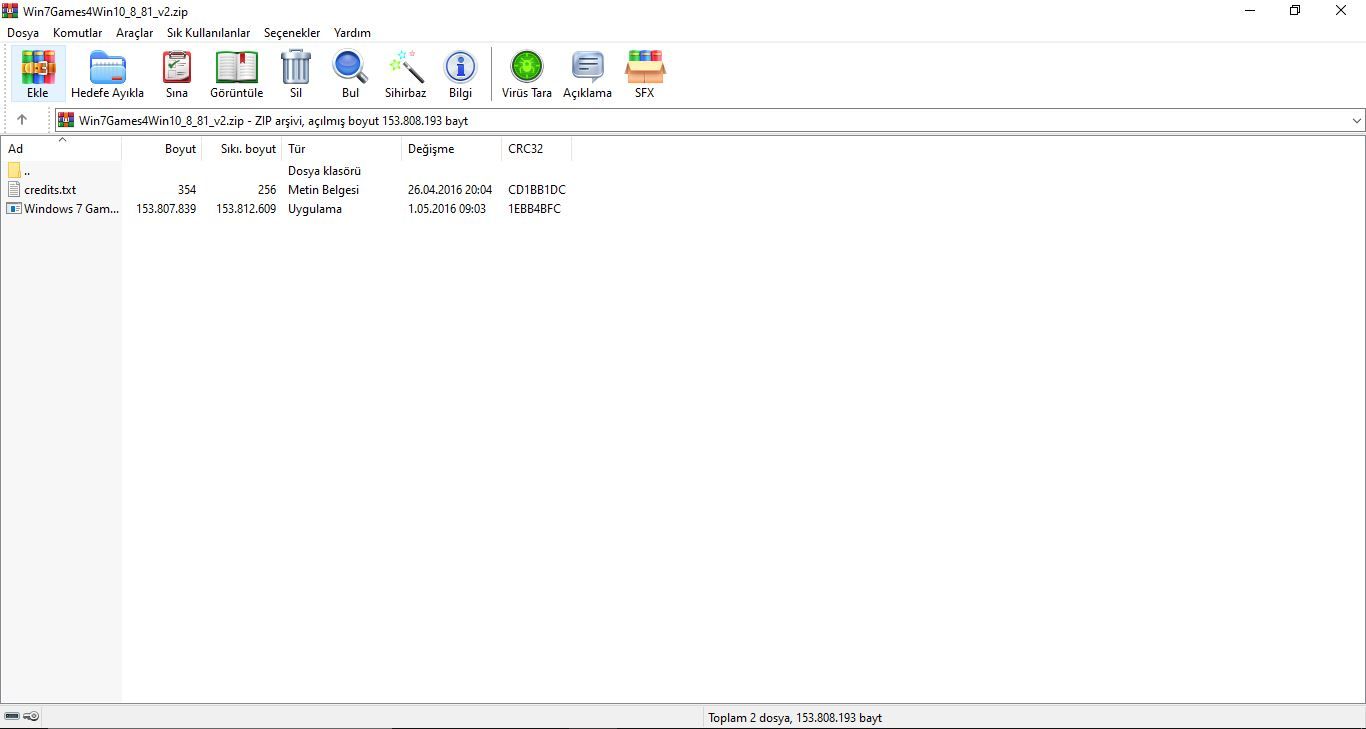Sort by the Sıkı. boyut column header

(x=242, y=149)
